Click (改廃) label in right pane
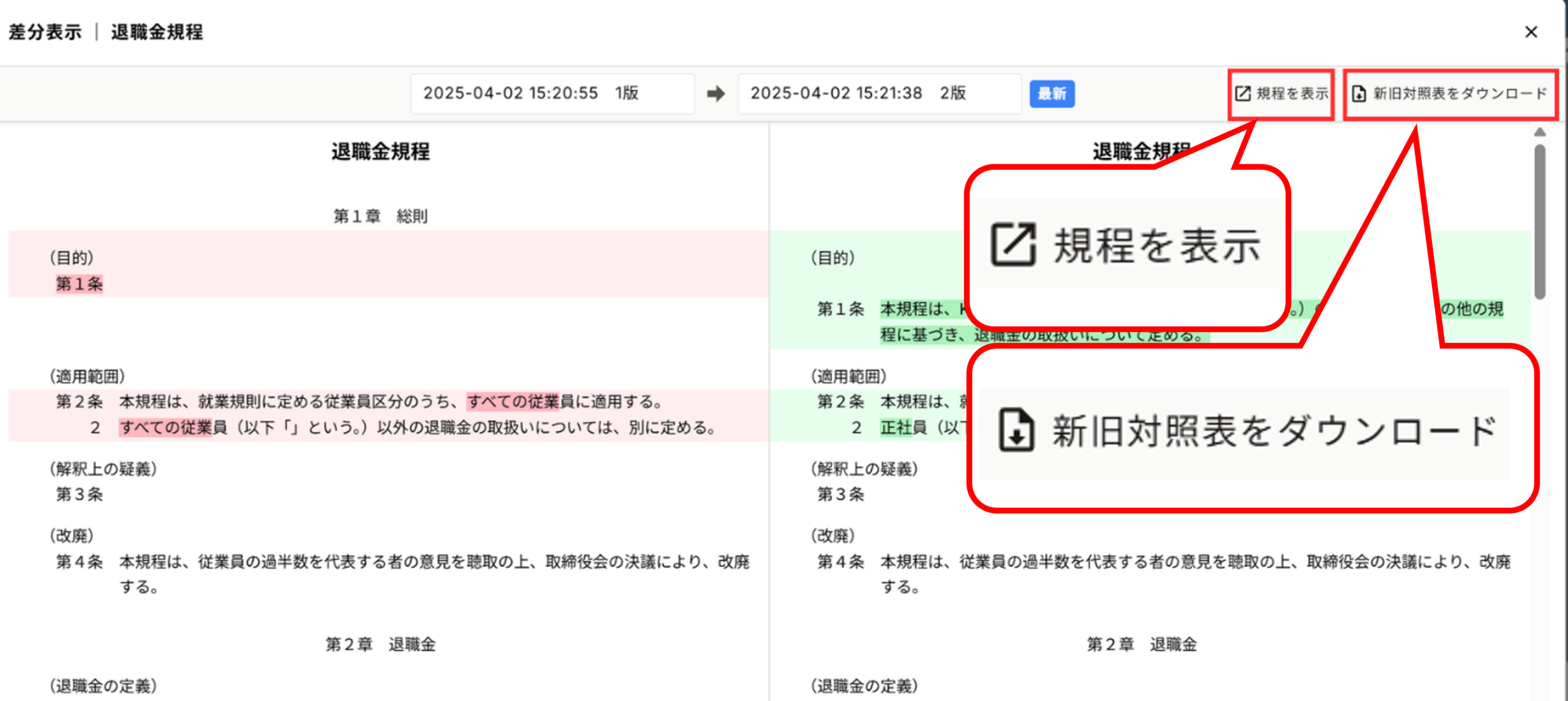The width and height of the screenshot is (1568, 701). point(833,536)
